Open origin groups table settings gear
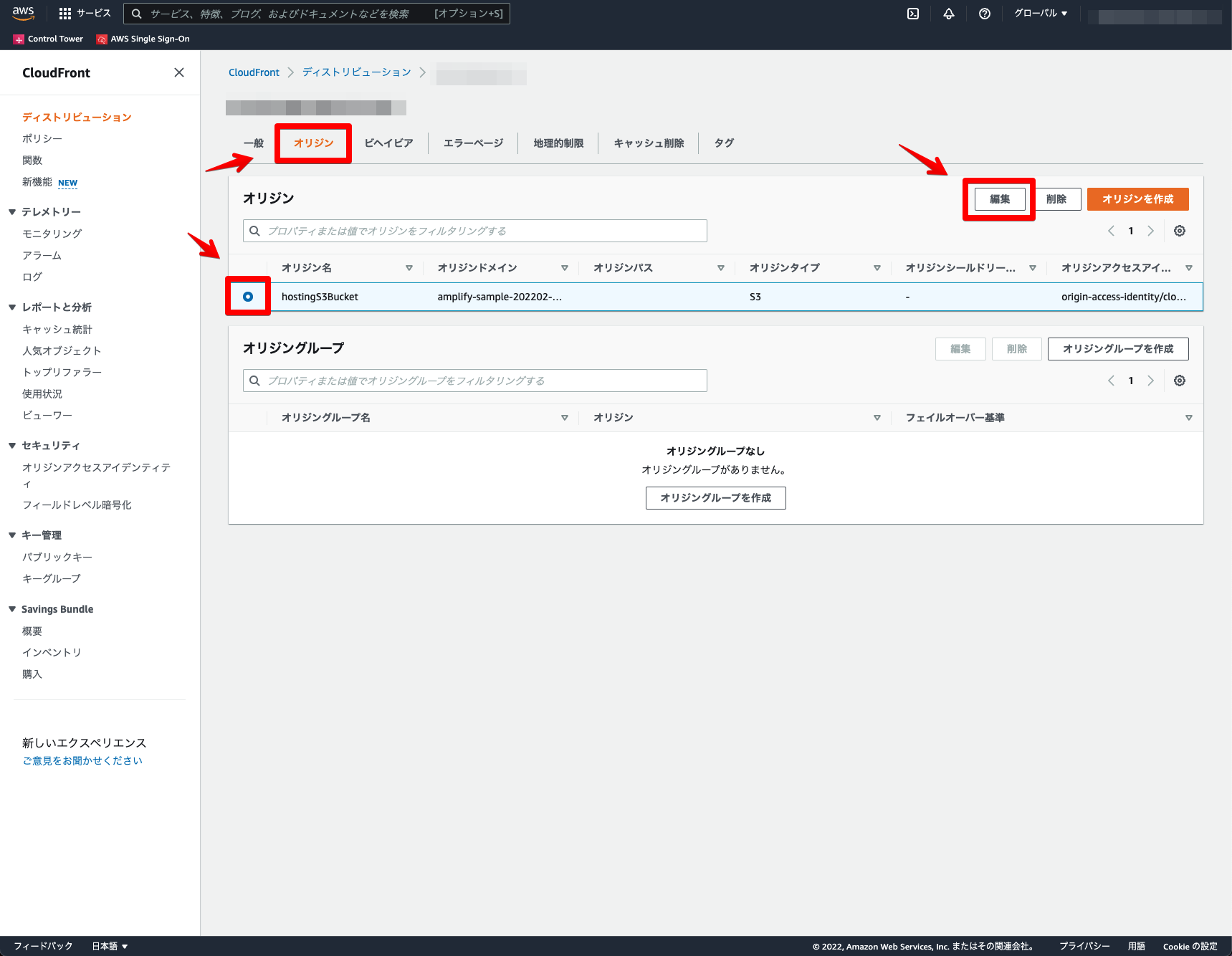The width and height of the screenshot is (1232, 956). [1180, 381]
